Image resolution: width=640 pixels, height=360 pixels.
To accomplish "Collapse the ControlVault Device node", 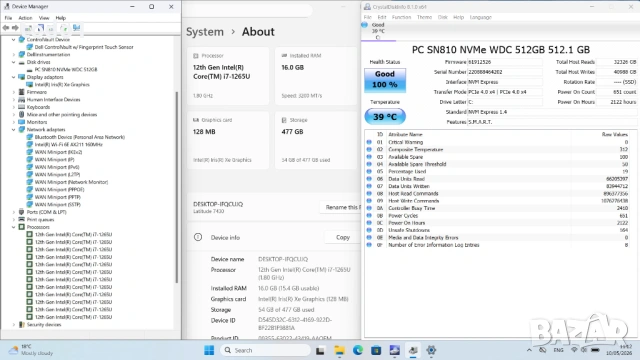I will pyautogui.click(x=13, y=40).
